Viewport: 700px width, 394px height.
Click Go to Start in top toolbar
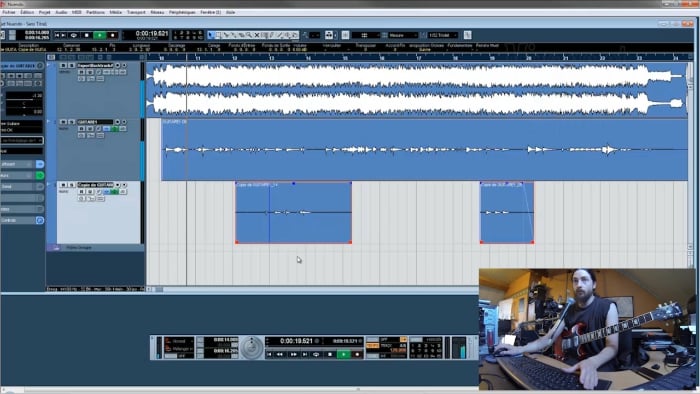57,35
